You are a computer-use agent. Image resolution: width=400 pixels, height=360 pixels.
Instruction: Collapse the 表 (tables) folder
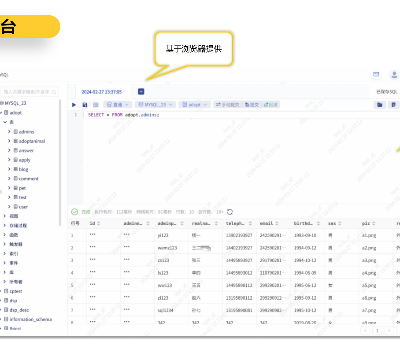(x=5, y=122)
